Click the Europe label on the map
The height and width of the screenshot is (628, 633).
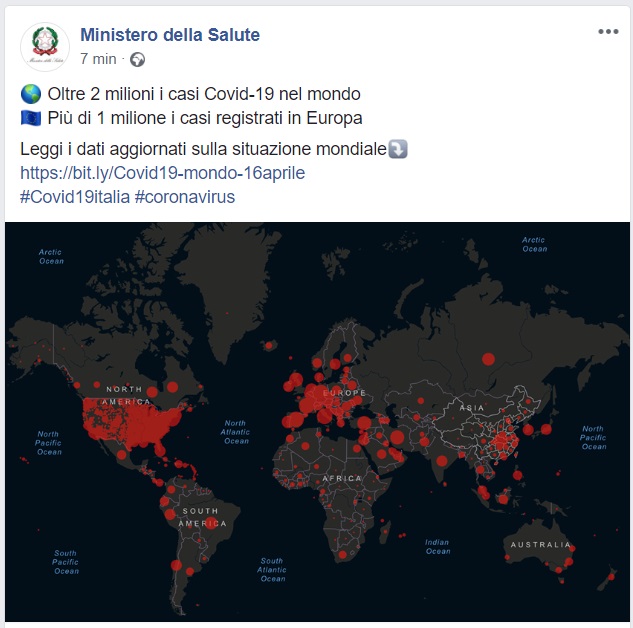343,394
